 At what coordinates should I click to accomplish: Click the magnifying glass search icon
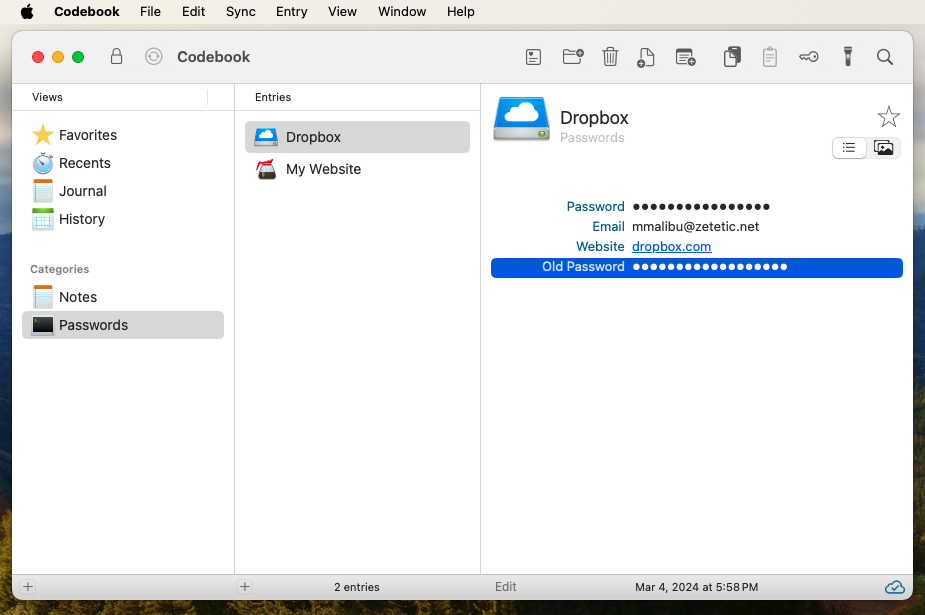click(x=884, y=57)
